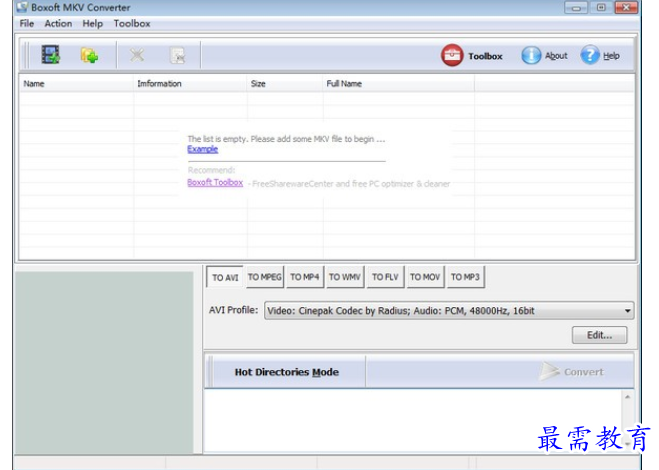Click the Hot Directories Mode button
The height and width of the screenshot is (470, 659).
(x=287, y=372)
